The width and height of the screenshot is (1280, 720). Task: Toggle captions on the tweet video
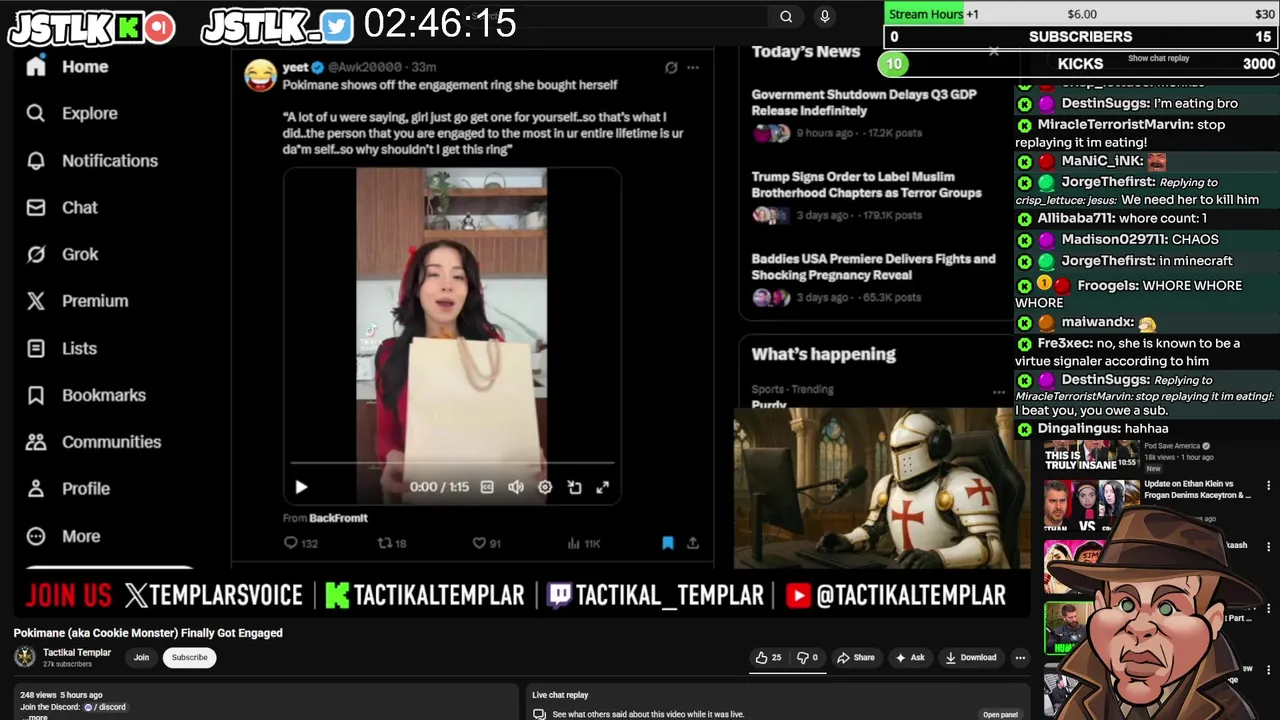point(487,487)
